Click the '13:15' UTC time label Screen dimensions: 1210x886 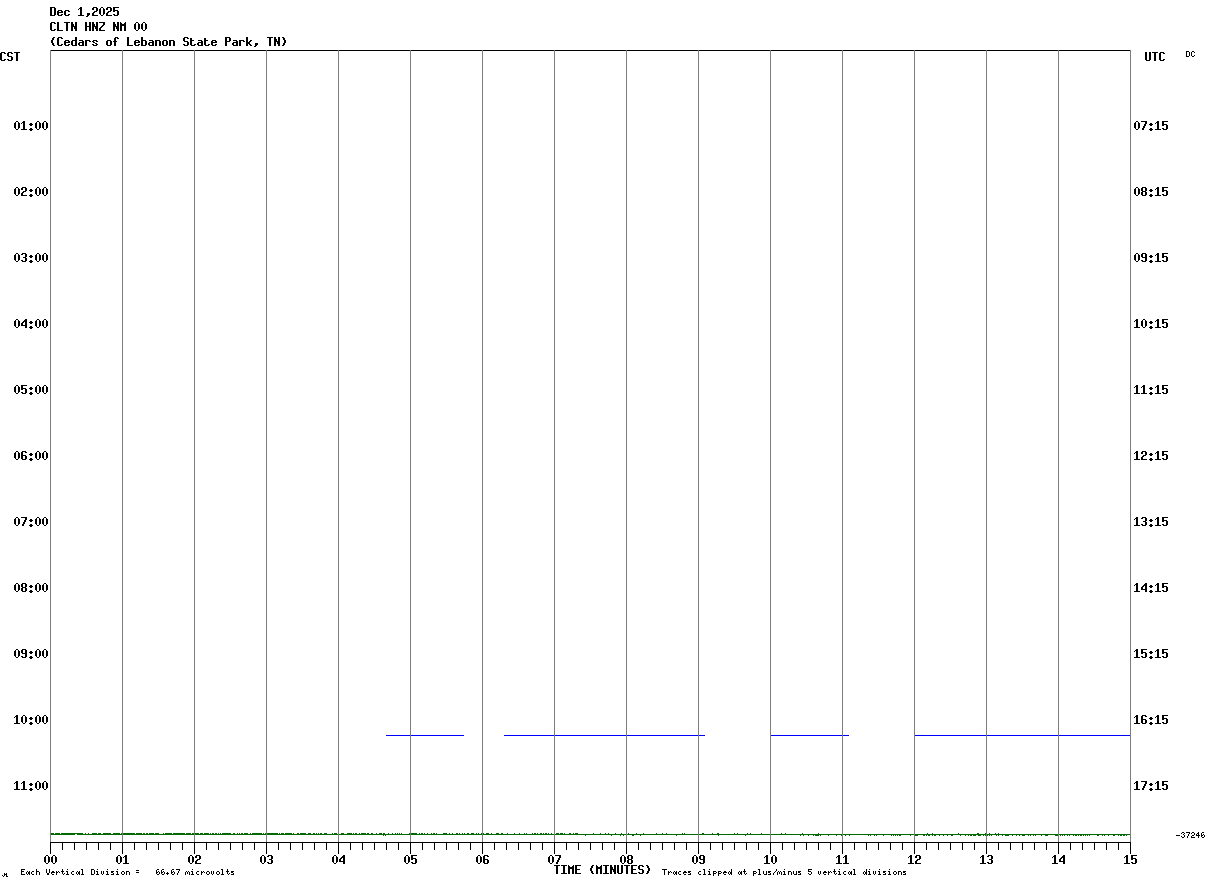click(1151, 522)
